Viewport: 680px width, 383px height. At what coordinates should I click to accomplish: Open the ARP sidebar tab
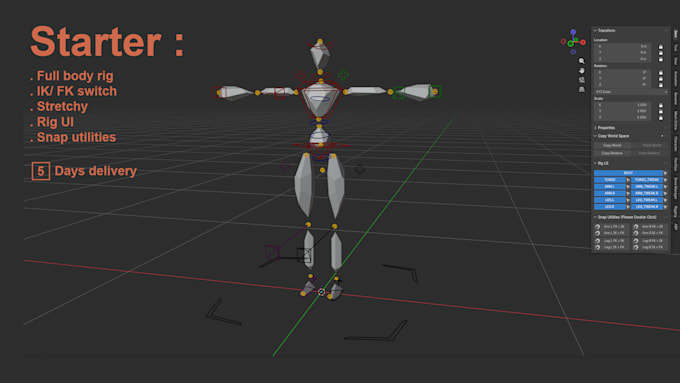675,226
